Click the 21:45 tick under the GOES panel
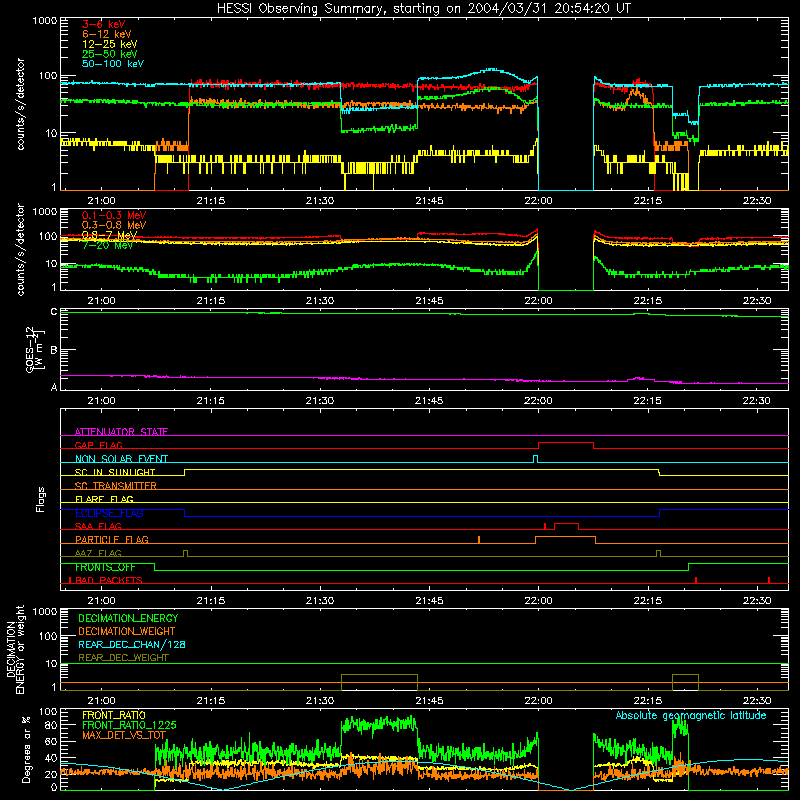Screen dimensions: 800x800 click(429, 401)
